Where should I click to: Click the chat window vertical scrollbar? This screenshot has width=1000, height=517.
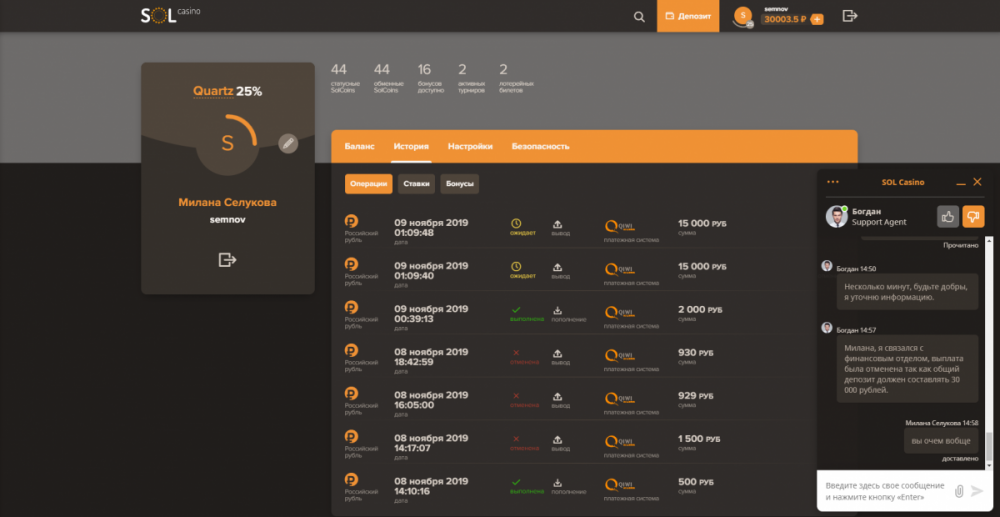click(x=990, y=350)
